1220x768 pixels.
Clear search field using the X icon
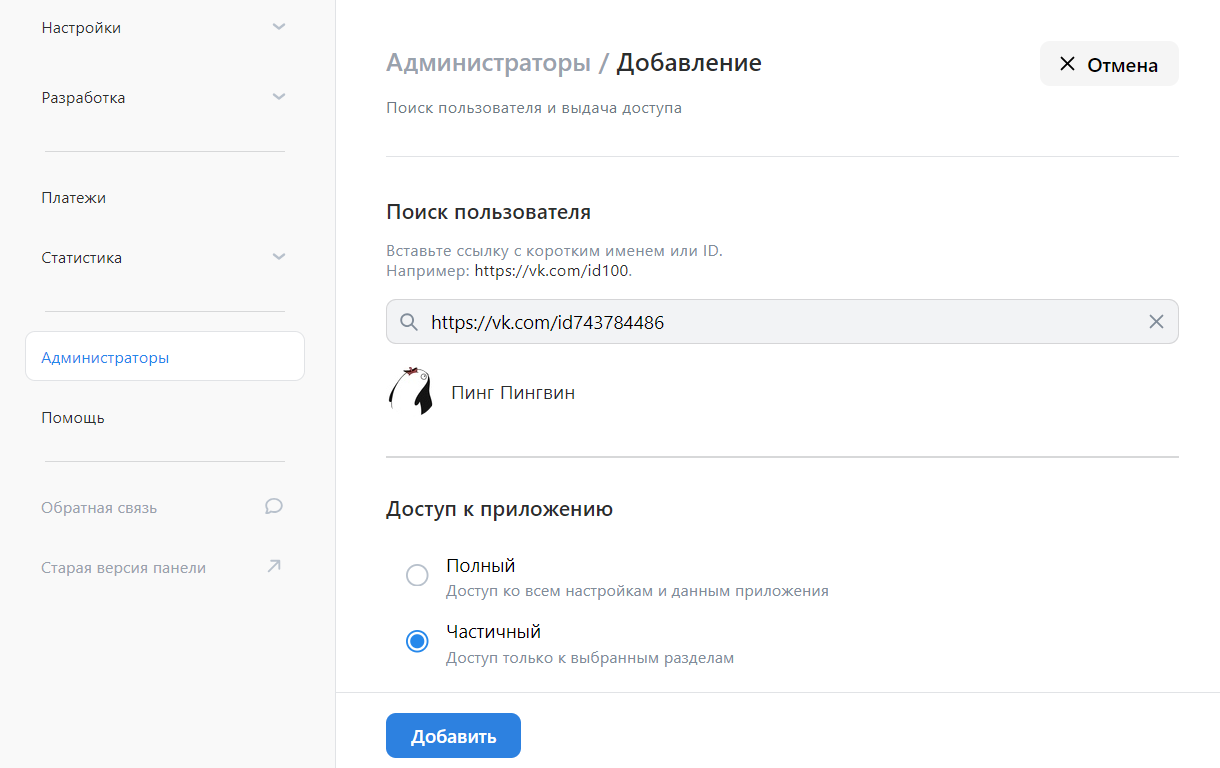1157,321
